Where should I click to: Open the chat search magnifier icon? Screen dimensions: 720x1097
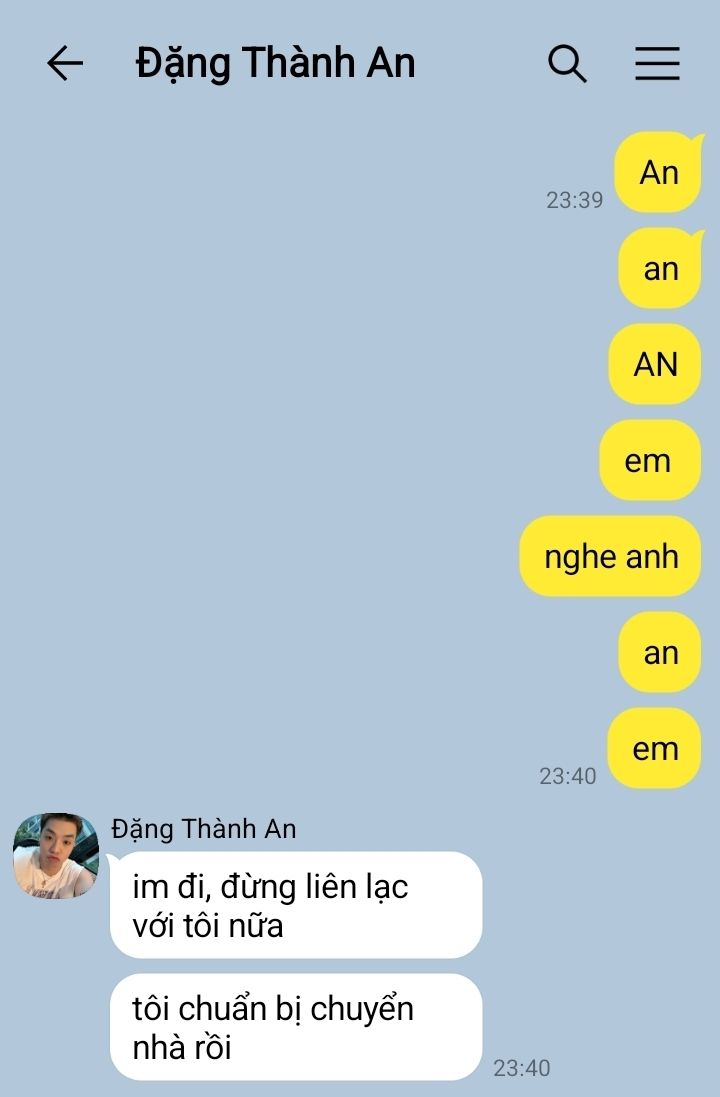tap(567, 64)
